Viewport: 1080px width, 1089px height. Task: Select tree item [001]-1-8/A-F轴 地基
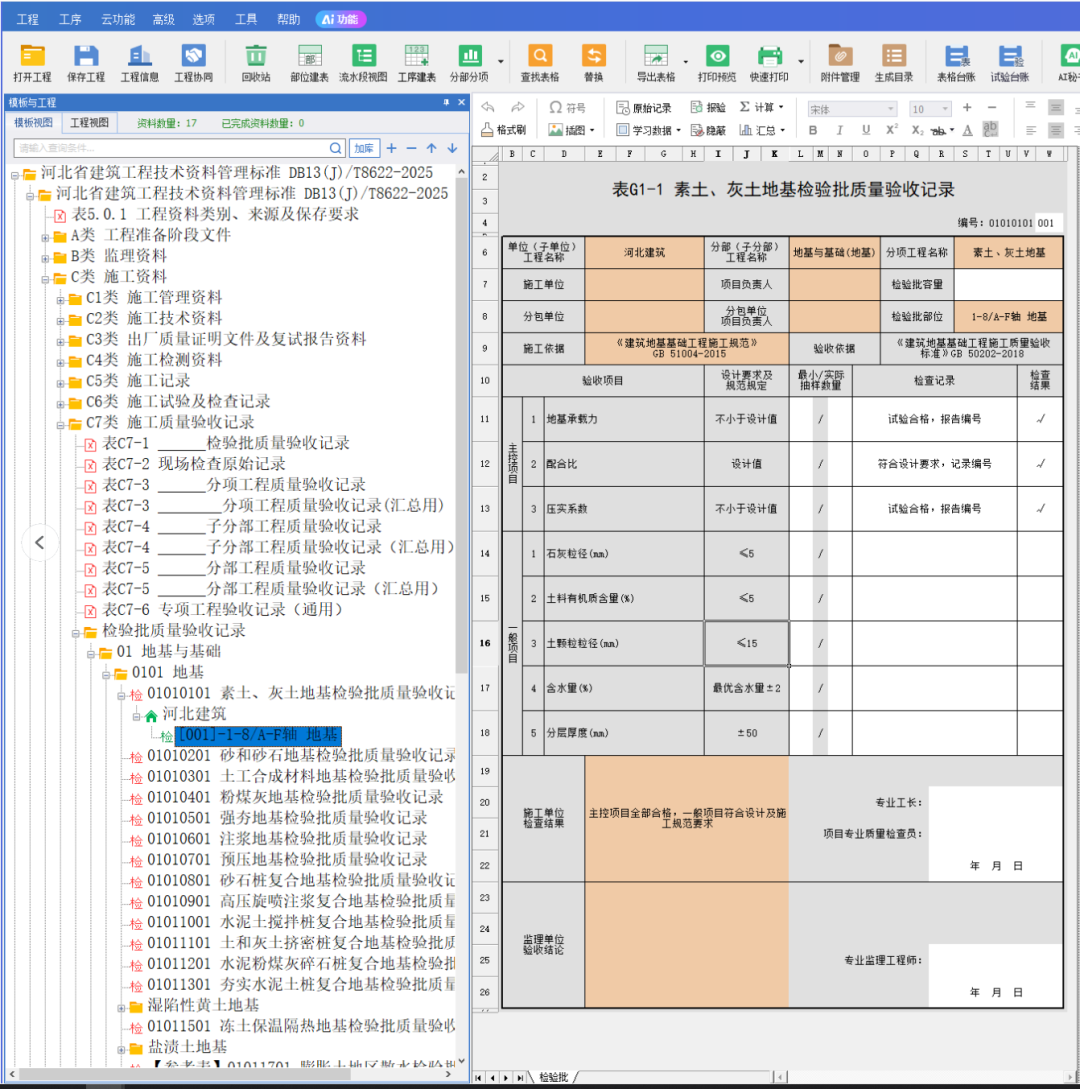(x=258, y=735)
